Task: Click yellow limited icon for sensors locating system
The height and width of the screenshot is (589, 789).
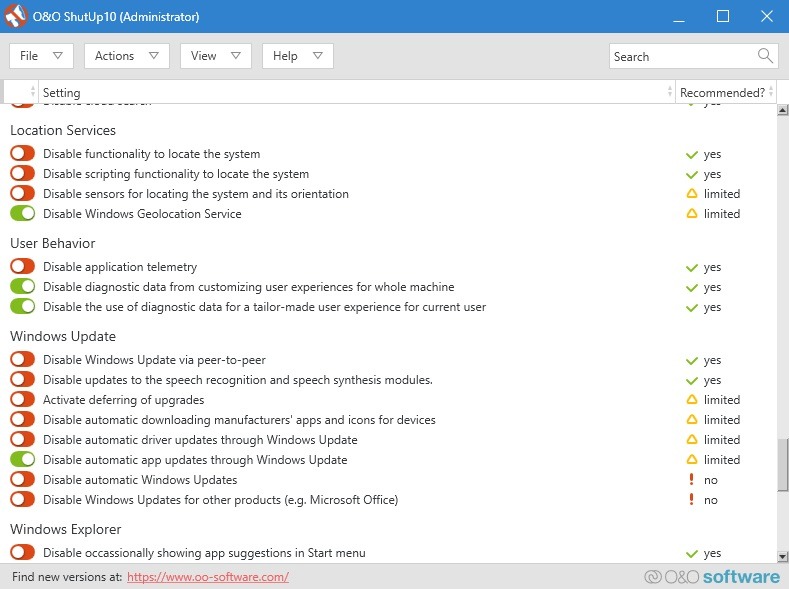Action: [x=692, y=194]
